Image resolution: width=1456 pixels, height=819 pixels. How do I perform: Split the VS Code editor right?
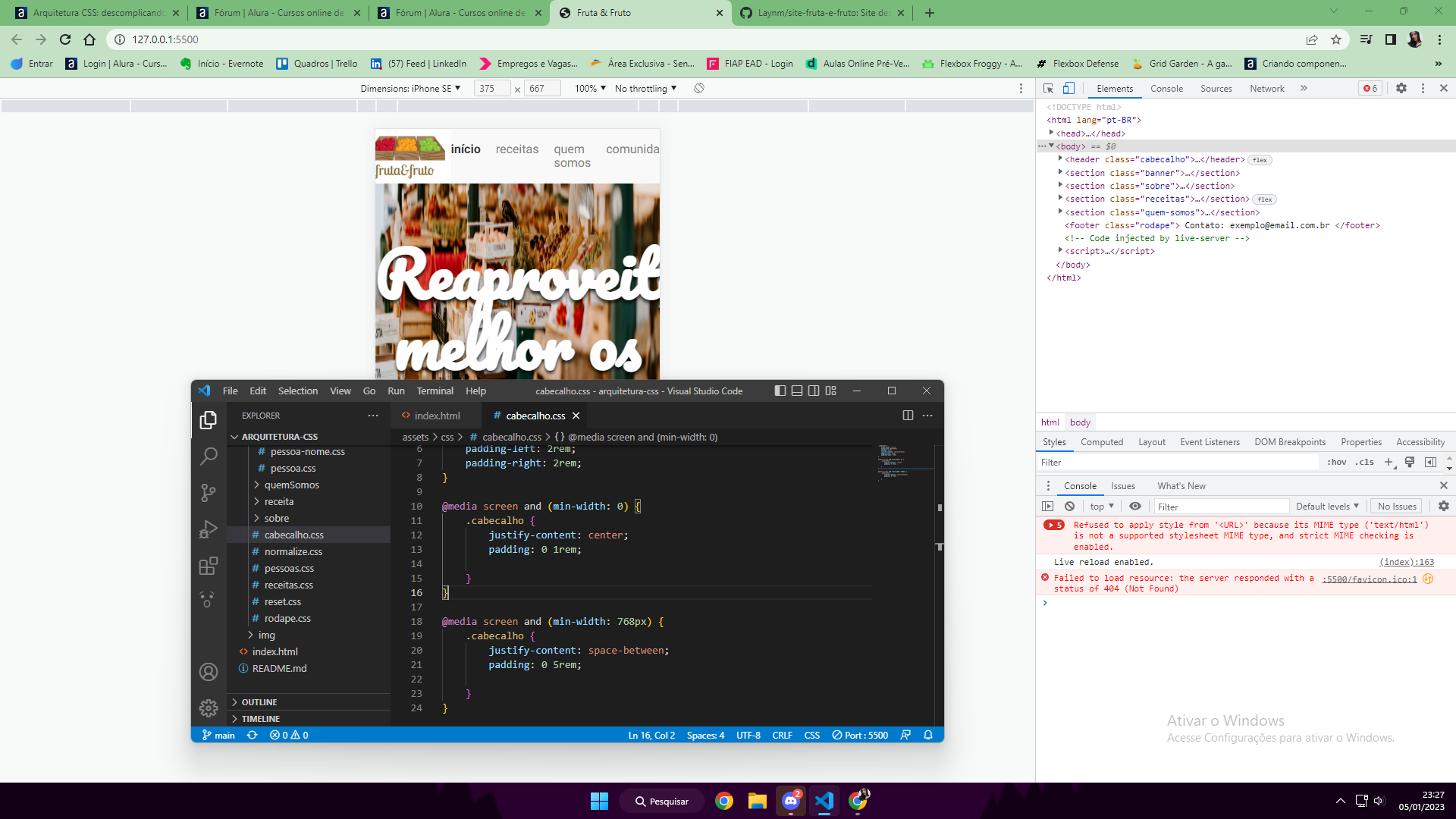click(908, 416)
